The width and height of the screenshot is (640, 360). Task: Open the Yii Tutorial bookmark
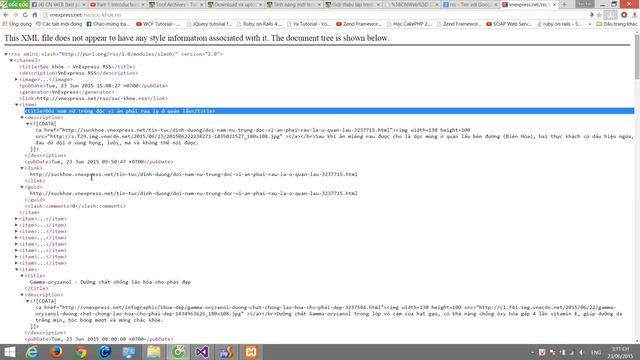click(x=309, y=24)
